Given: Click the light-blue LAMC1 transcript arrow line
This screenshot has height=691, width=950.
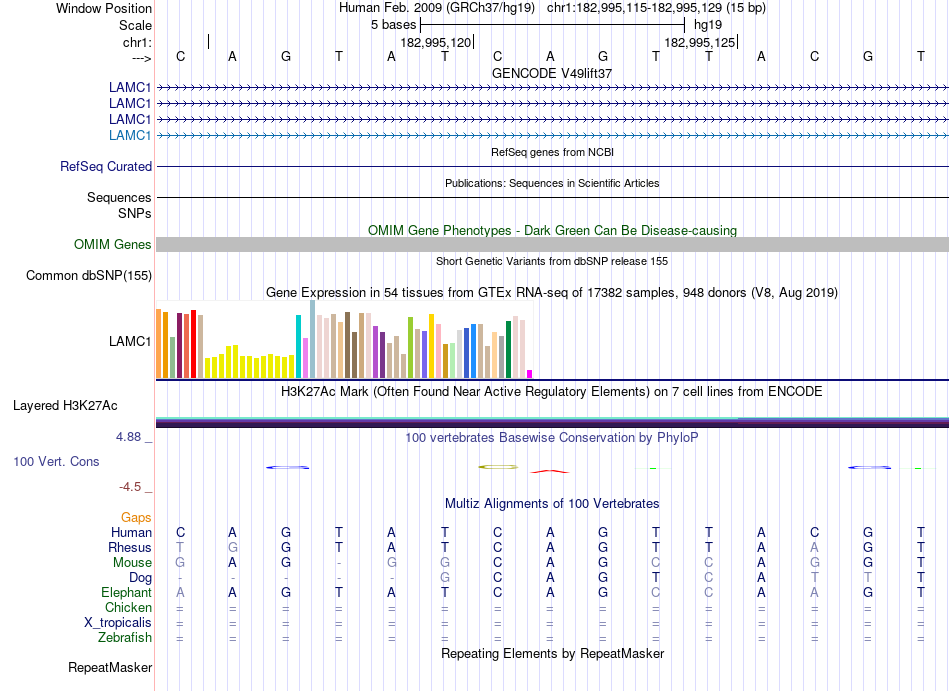Looking at the screenshot, I should (x=552, y=136).
